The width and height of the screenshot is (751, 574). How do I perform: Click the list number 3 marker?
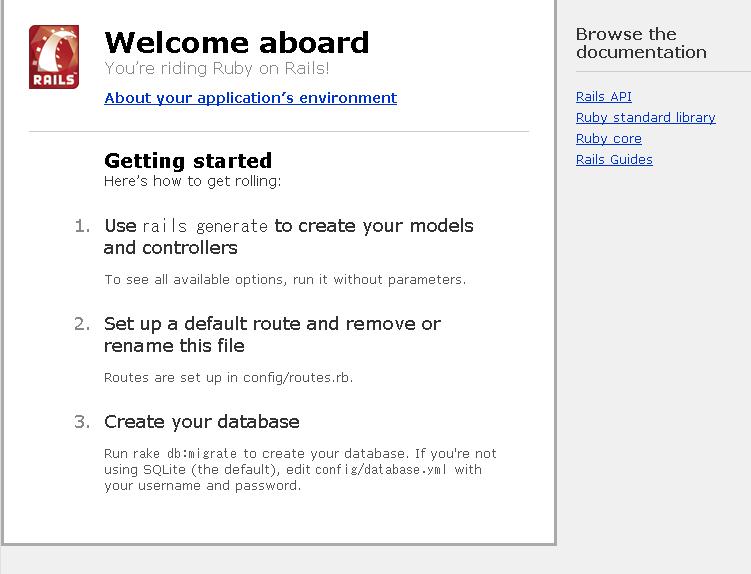[x=82, y=422]
